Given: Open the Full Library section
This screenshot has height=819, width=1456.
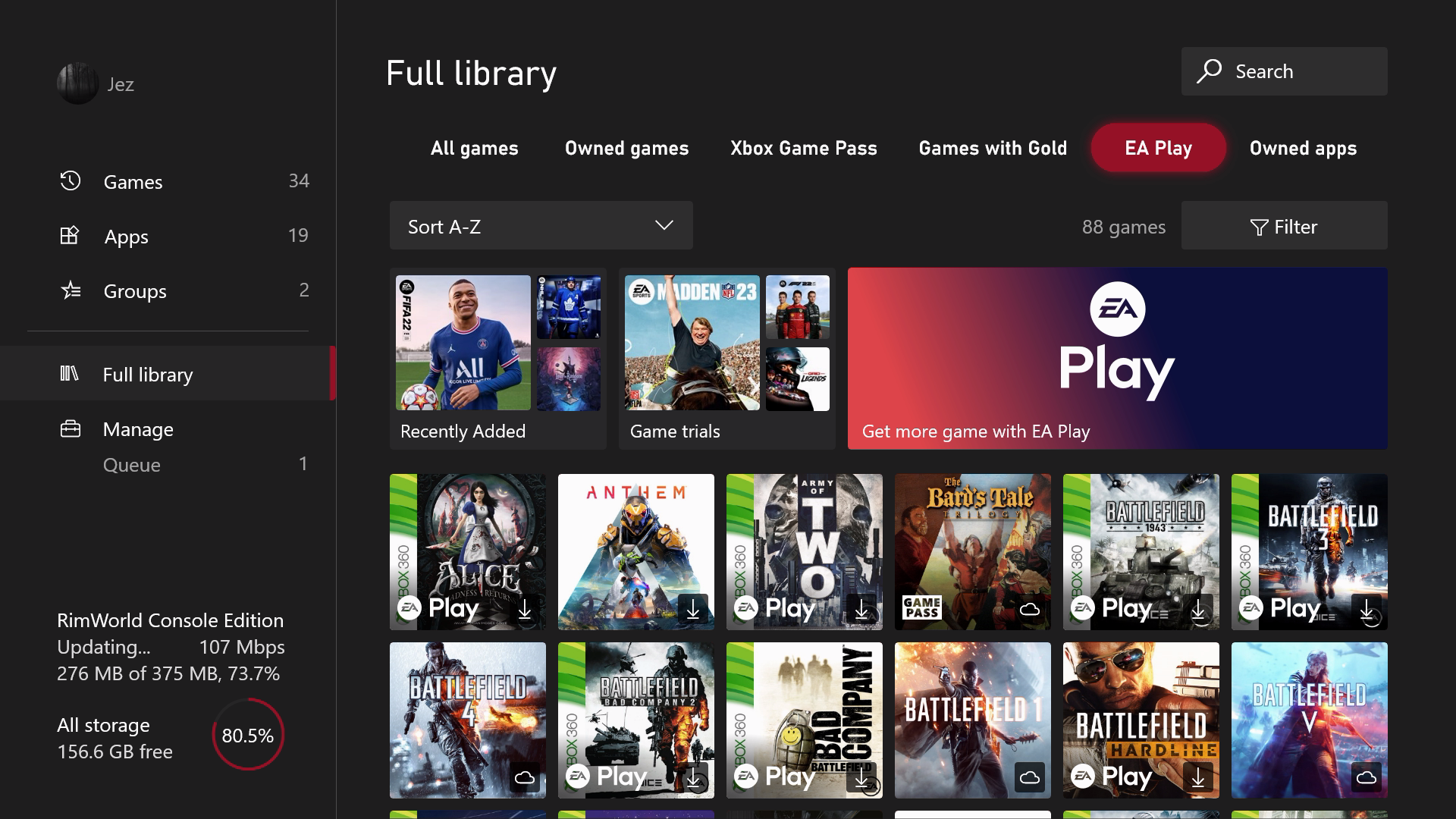Looking at the screenshot, I should pyautogui.click(x=148, y=373).
